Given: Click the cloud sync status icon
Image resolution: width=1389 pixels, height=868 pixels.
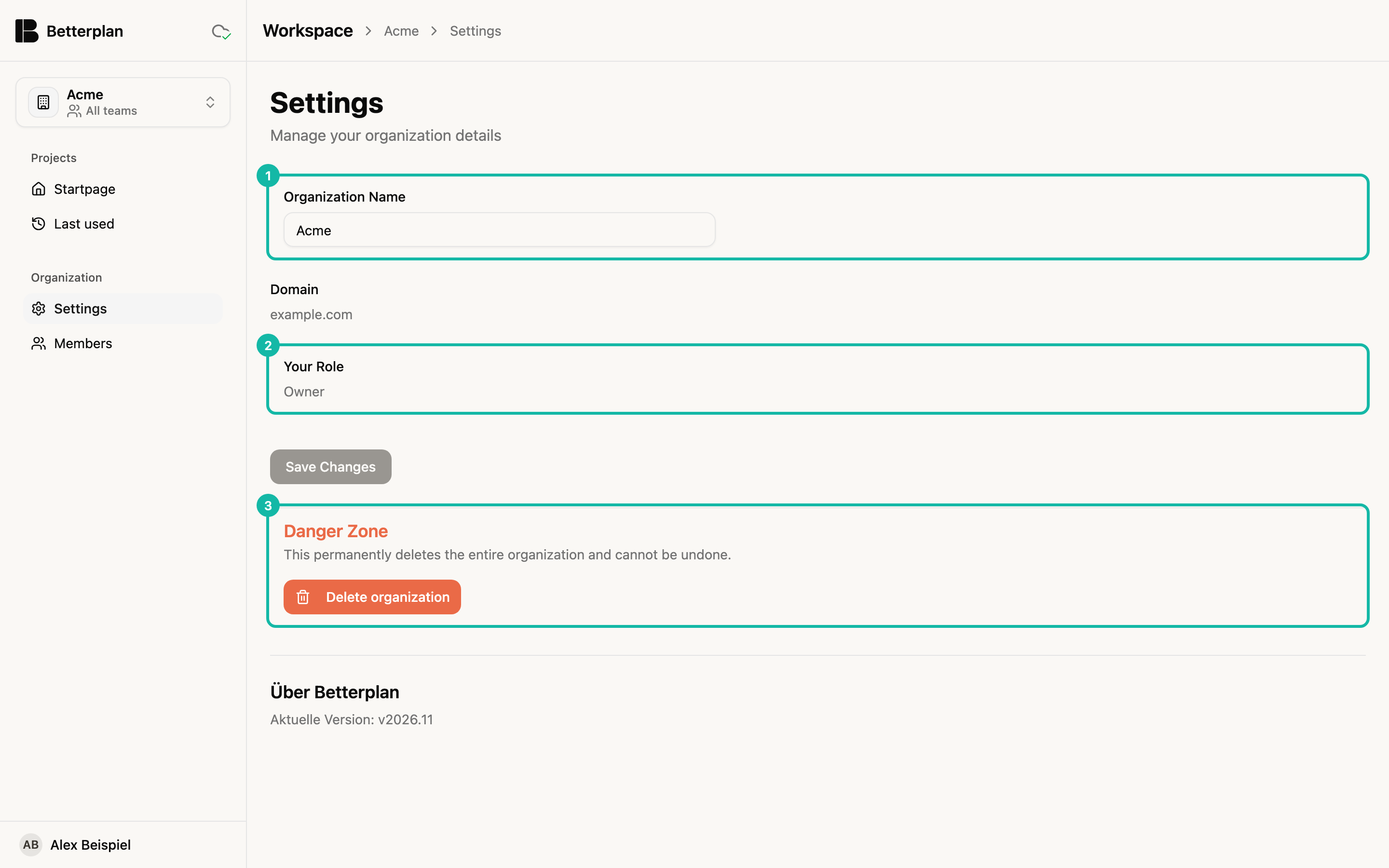Looking at the screenshot, I should [x=221, y=31].
